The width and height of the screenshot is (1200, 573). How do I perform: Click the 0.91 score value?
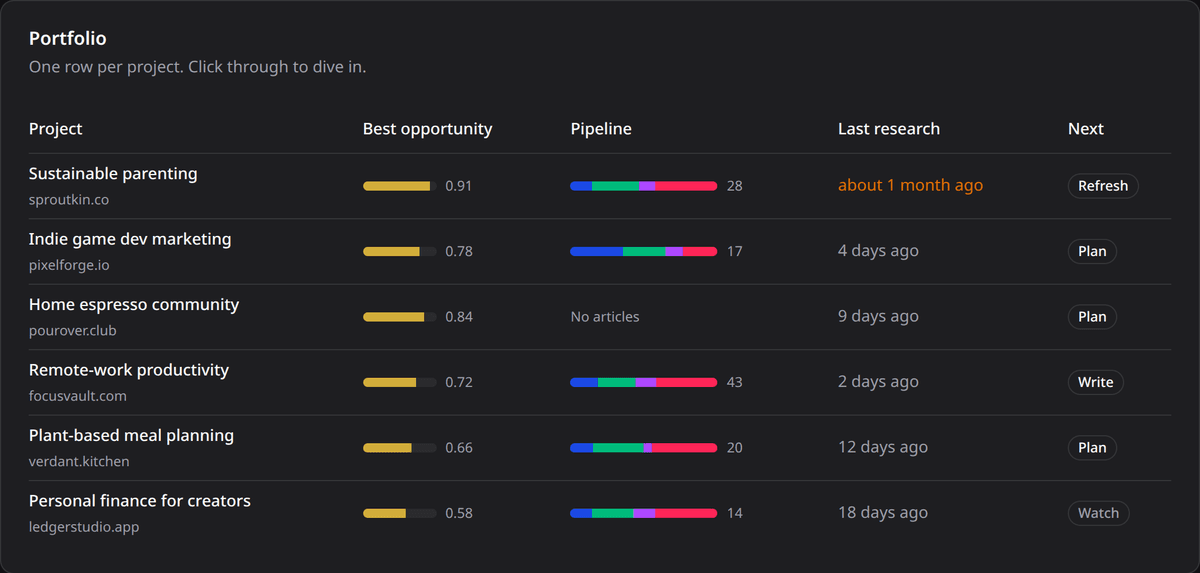pos(459,186)
